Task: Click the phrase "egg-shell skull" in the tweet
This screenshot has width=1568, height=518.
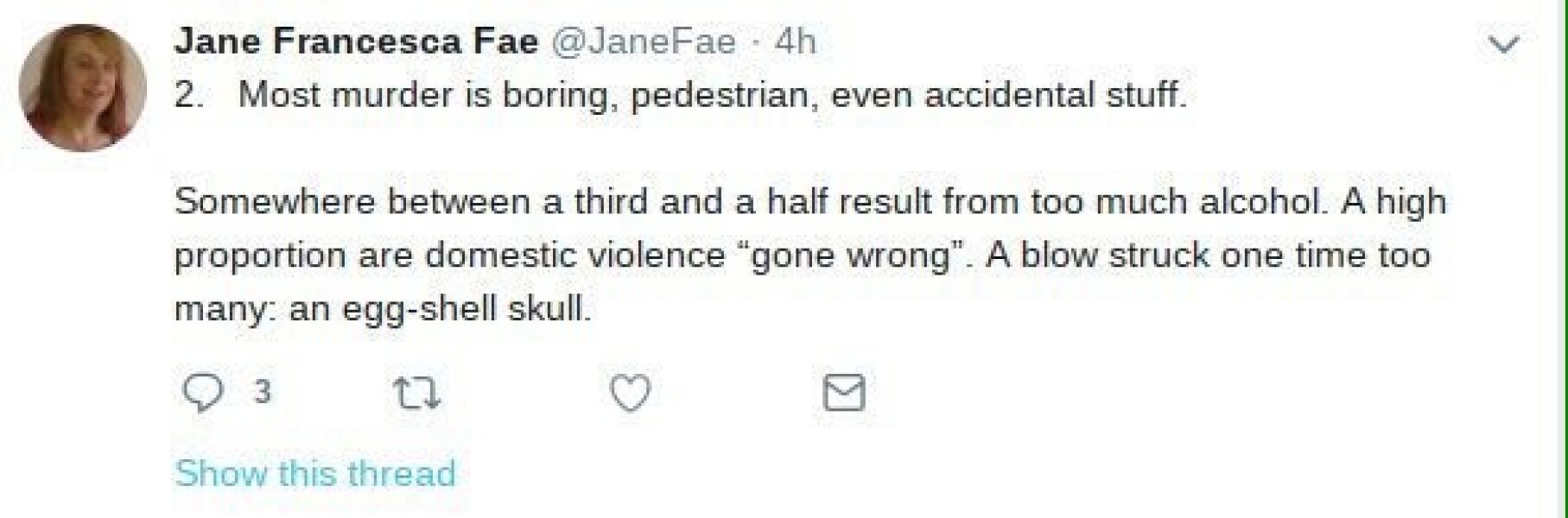Action: pyautogui.click(x=467, y=308)
